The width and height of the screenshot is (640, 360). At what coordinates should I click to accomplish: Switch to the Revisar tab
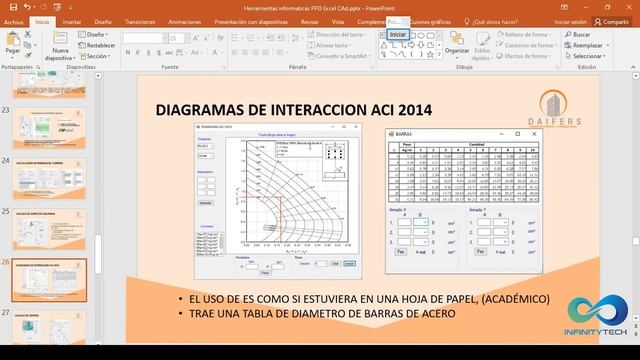pyautogui.click(x=310, y=22)
